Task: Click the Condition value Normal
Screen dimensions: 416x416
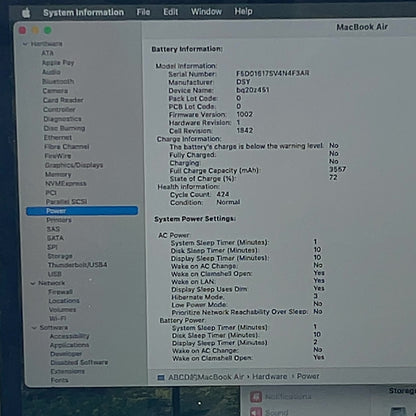Action: pyautogui.click(x=228, y=202)
